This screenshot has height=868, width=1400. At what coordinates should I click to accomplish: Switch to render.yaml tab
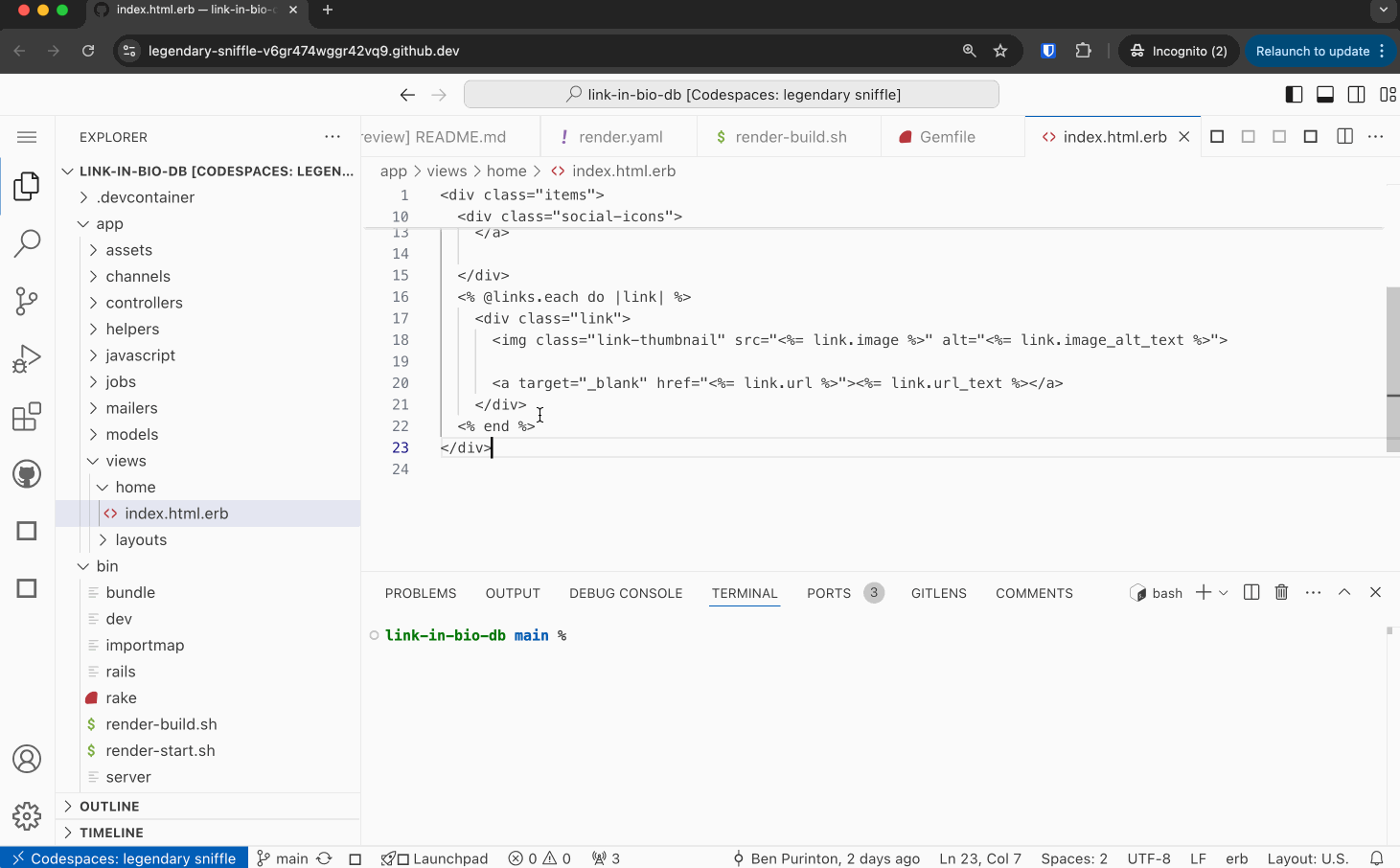point(619,137)
